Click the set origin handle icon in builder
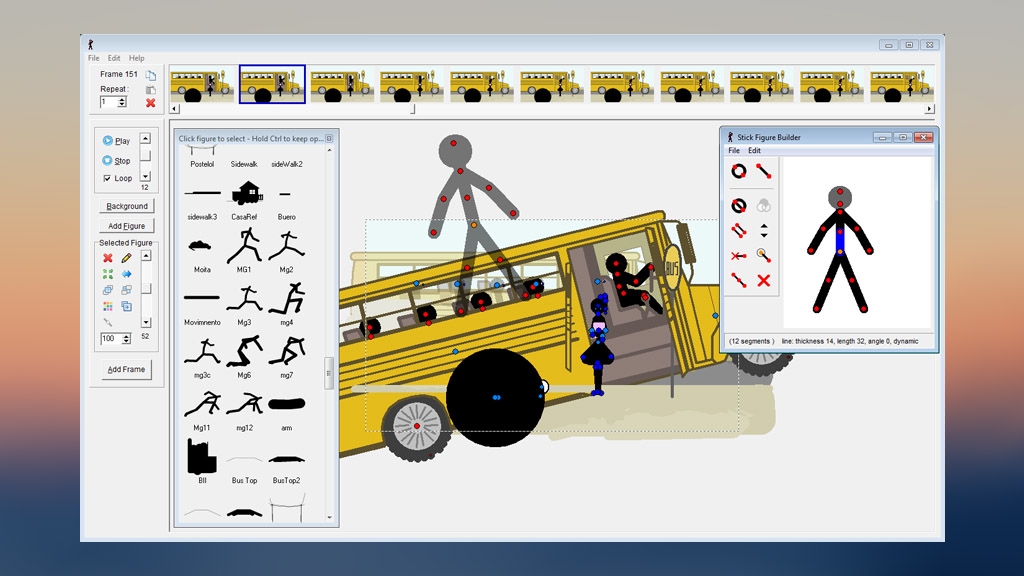This screenshot has height=576, width=1024. [763, 255]
